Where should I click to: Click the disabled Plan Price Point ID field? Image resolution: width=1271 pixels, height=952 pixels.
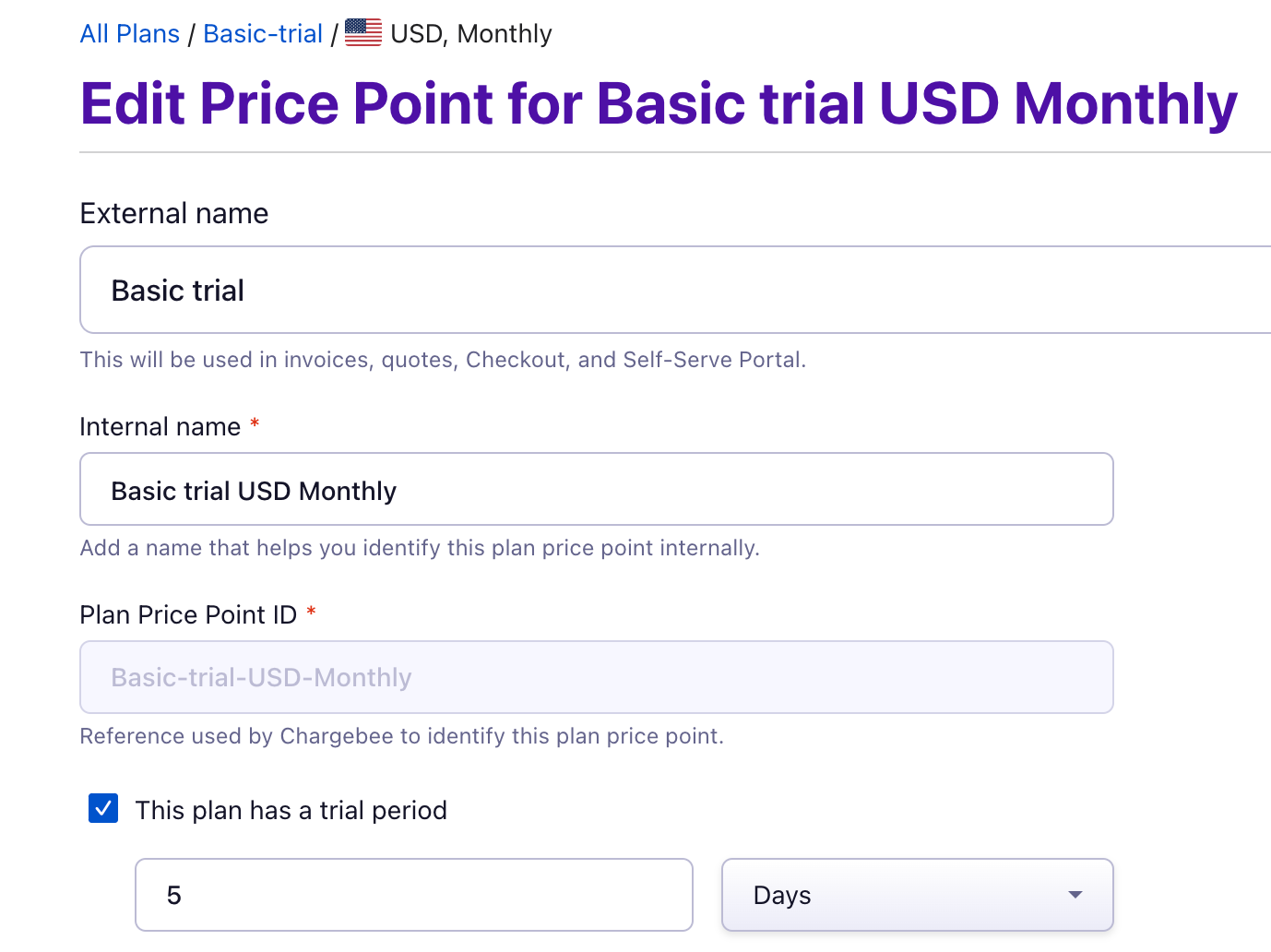(597, 677)
